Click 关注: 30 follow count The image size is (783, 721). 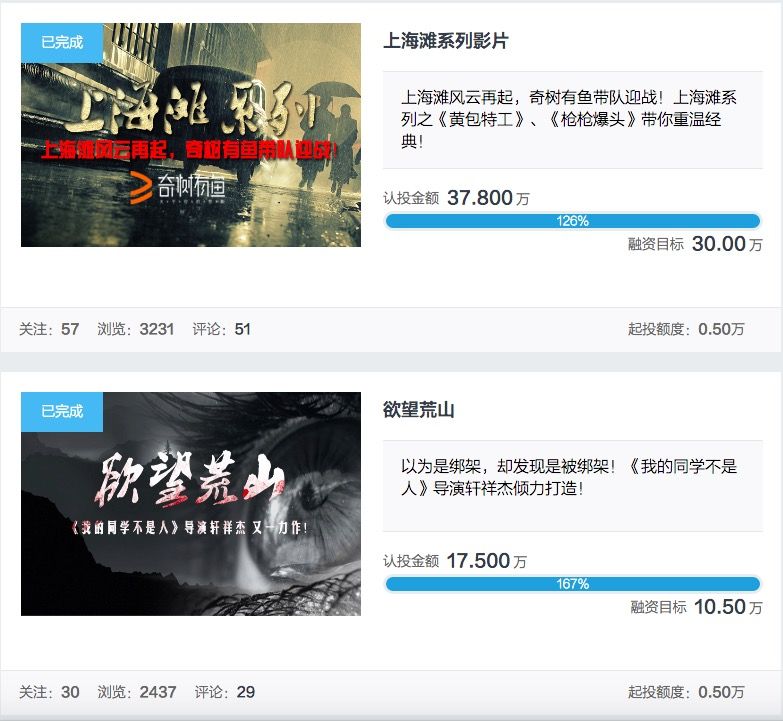(49, 692)
